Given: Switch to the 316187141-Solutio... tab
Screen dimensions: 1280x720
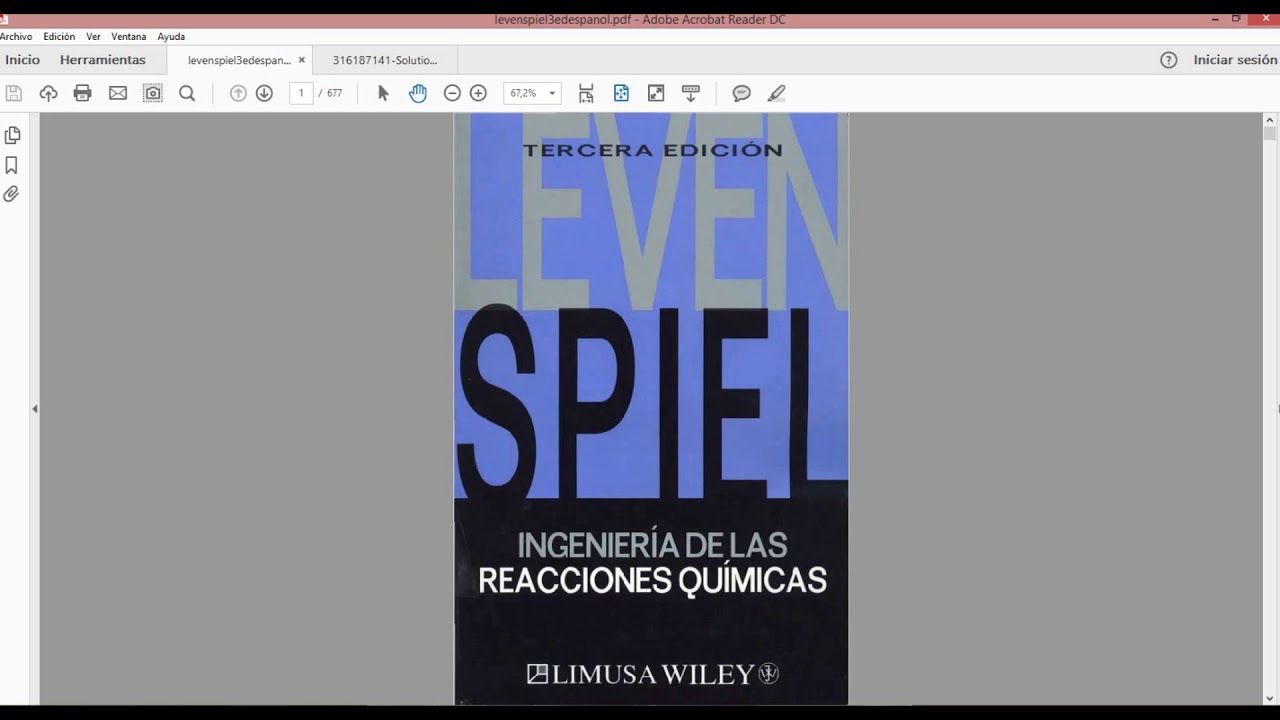Looking at the screenshot, I should tap(385, 60).
